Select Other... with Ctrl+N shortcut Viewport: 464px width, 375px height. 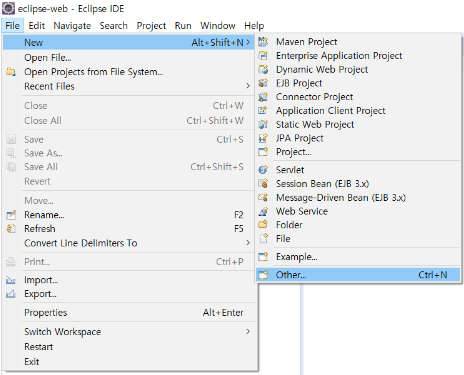click(x=358, y=275)
